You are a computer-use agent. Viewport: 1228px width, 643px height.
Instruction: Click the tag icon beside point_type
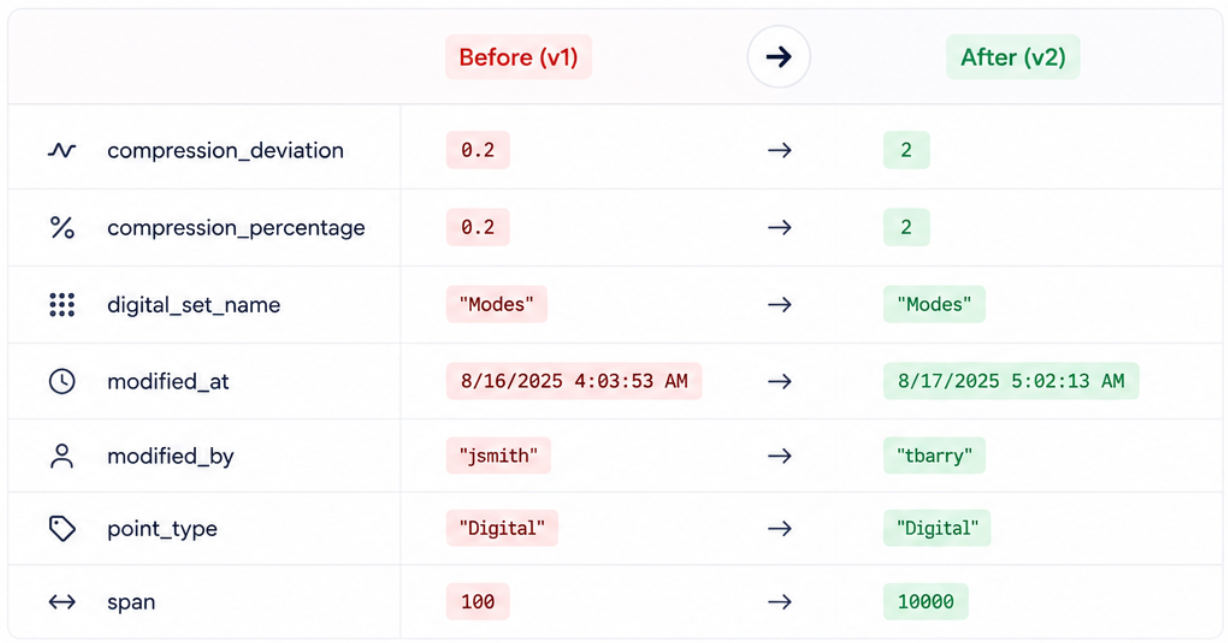(62, 529)
